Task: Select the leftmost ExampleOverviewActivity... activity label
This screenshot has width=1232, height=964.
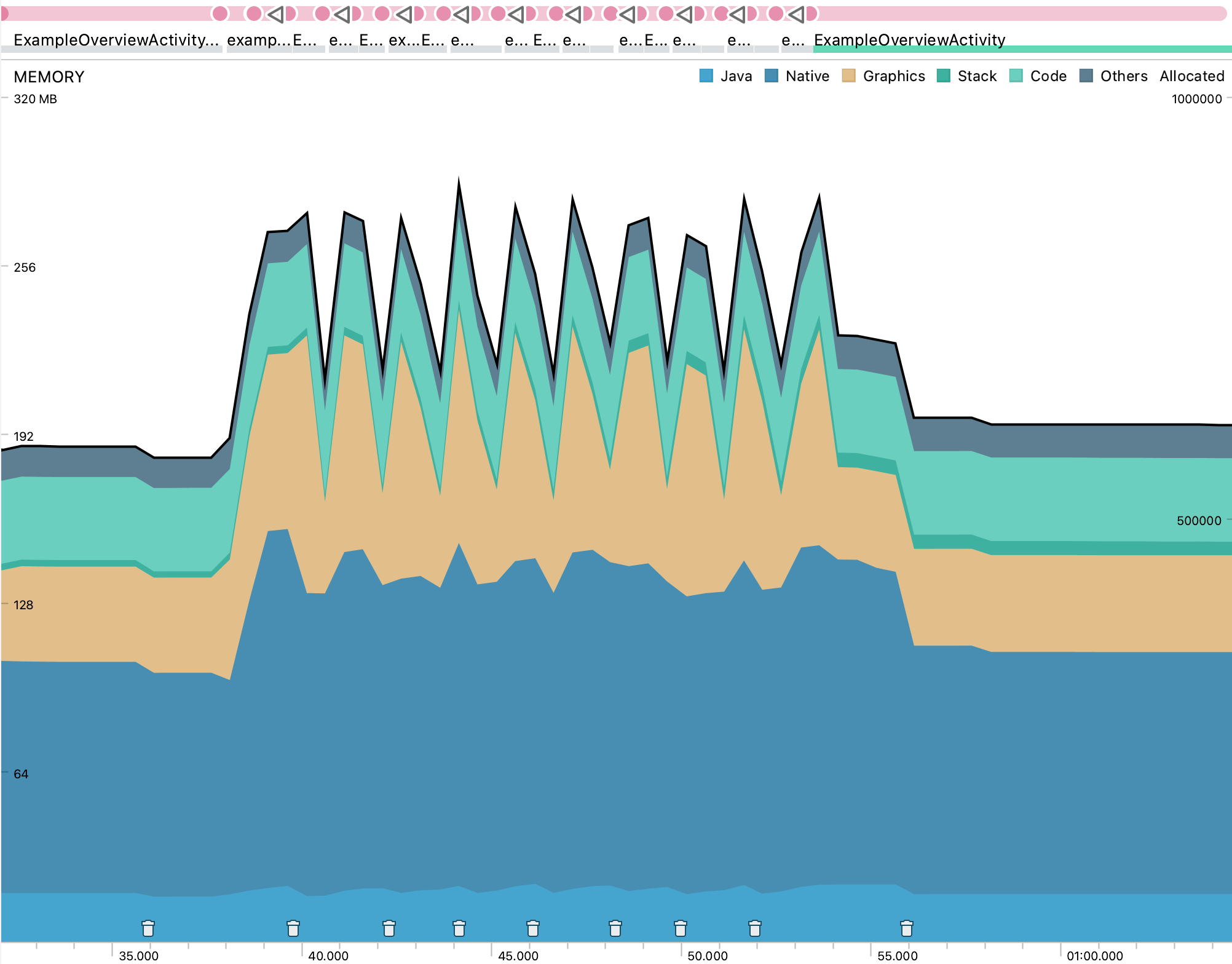Action: [x=116, y=40]
